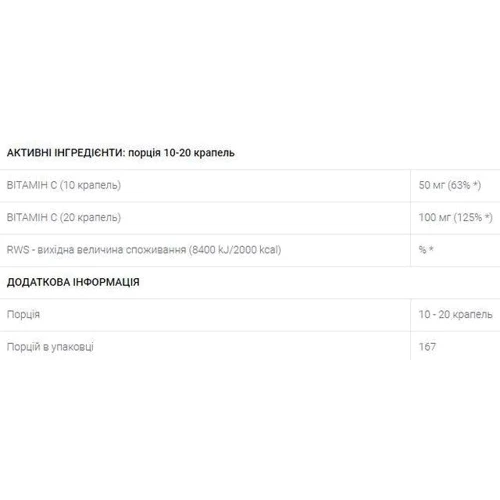The width and height of the screenshot is (500, 500).
Task: Click '(10 крапель)' in first vitamin row
Action: pos(90,185)
